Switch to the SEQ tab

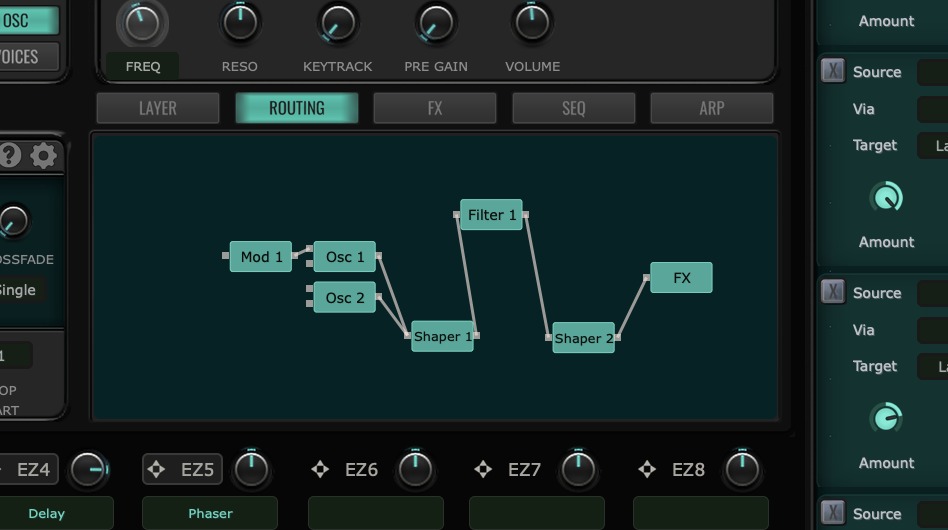coord(573,108)
